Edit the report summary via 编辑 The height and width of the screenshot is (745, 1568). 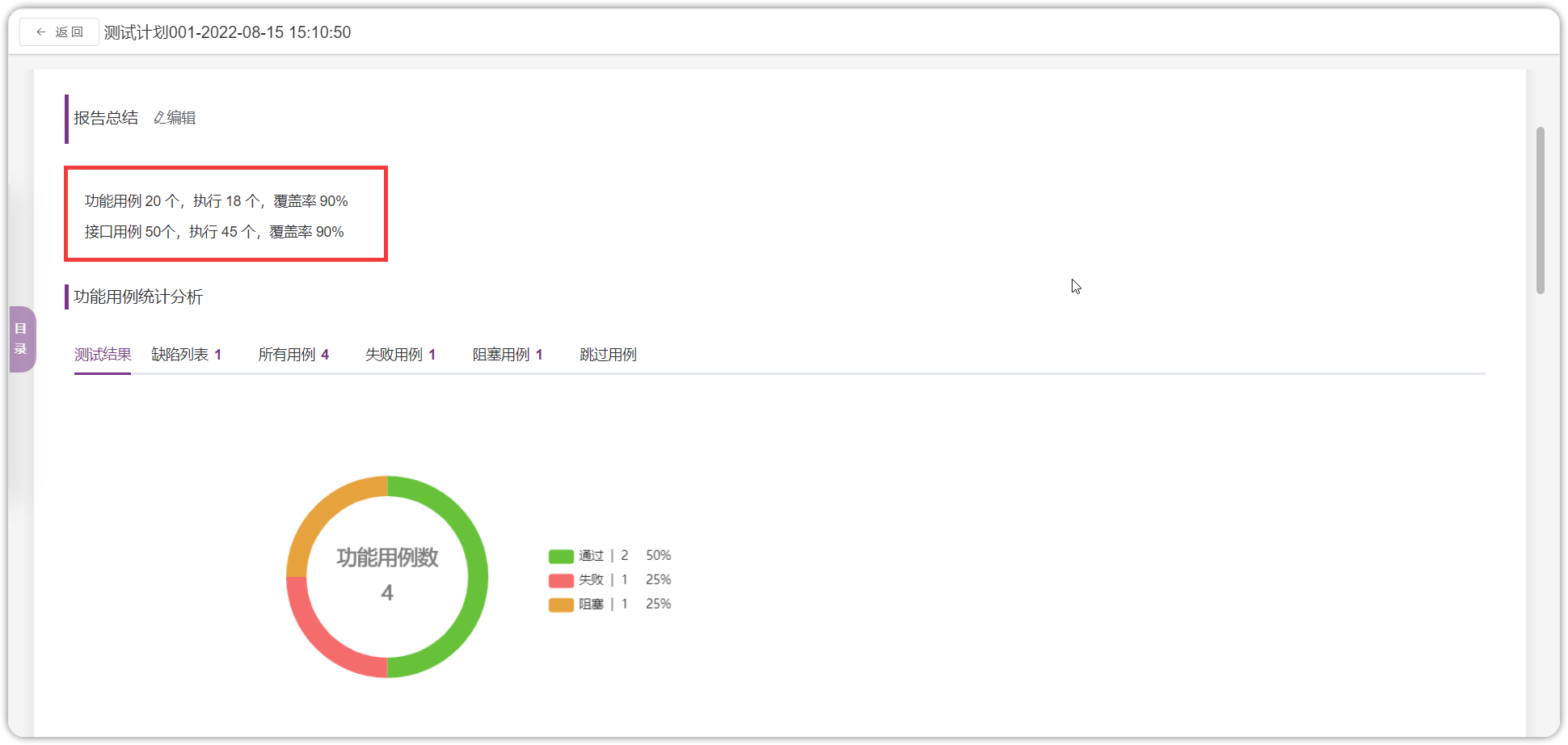[x=175, y=118]
